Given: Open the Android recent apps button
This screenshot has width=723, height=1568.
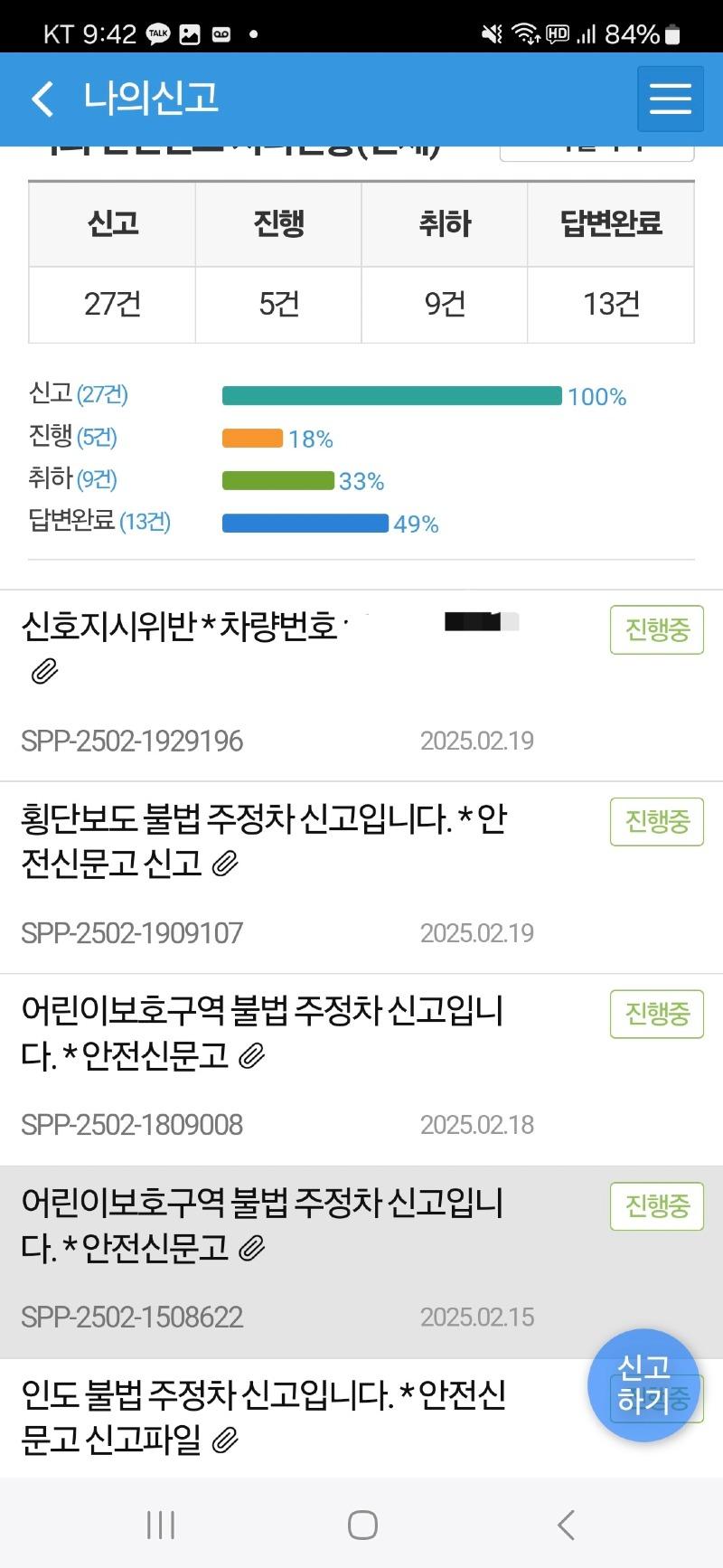Looking at the screenshot, I should pos(161,1525).
